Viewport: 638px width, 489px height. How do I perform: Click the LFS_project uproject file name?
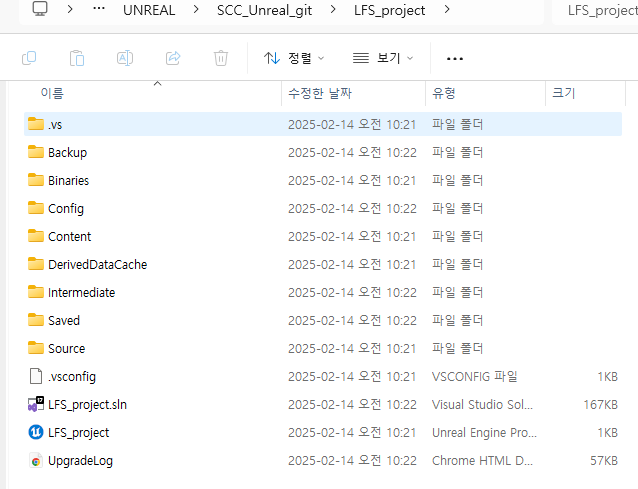pos(79,433)
